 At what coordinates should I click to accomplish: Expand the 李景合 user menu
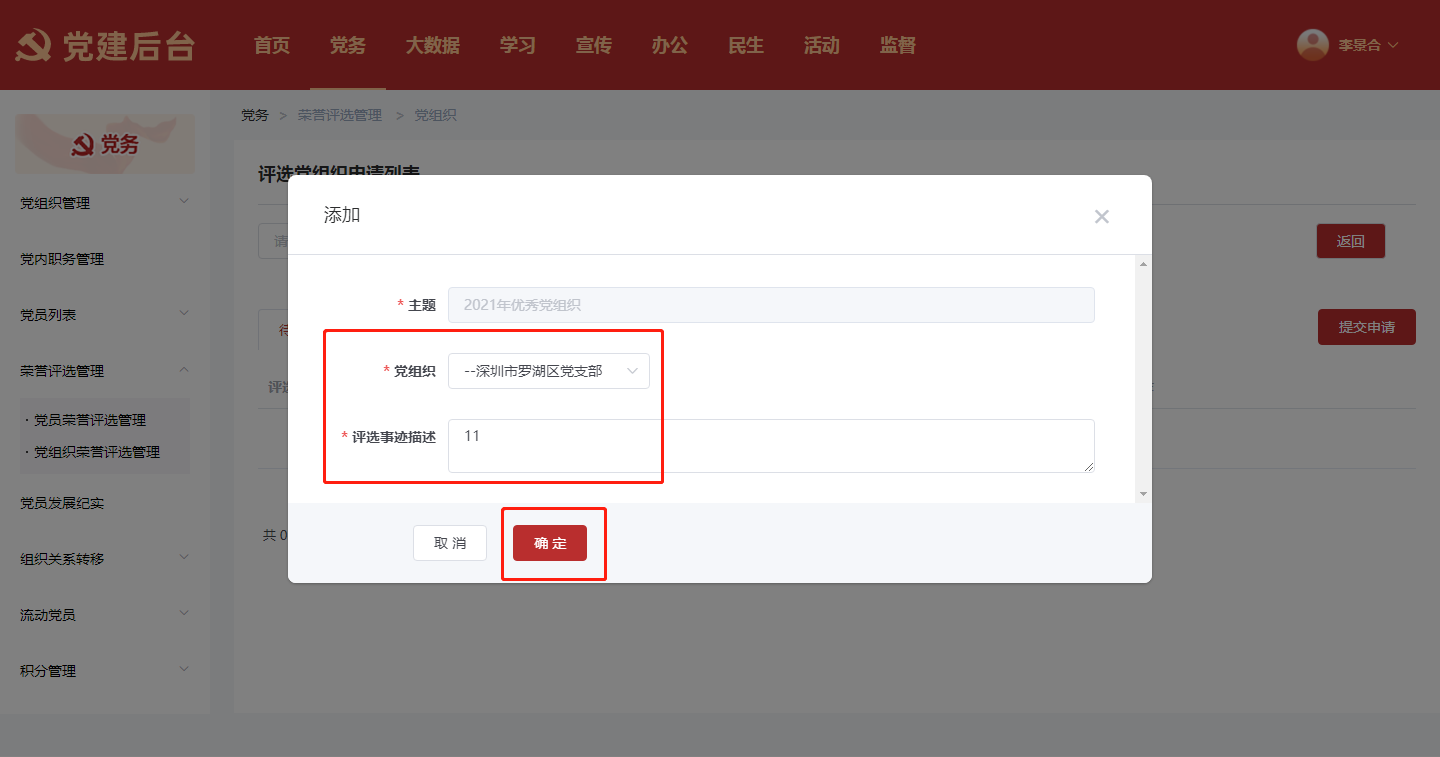1367,45
